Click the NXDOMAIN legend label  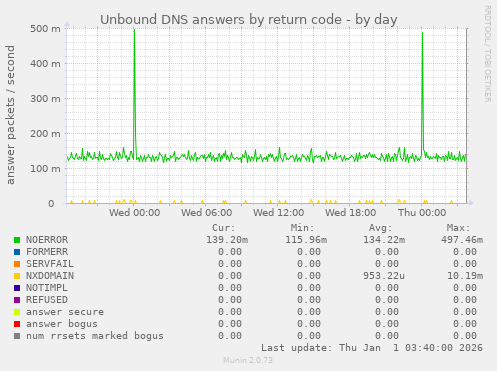(50, 276)
